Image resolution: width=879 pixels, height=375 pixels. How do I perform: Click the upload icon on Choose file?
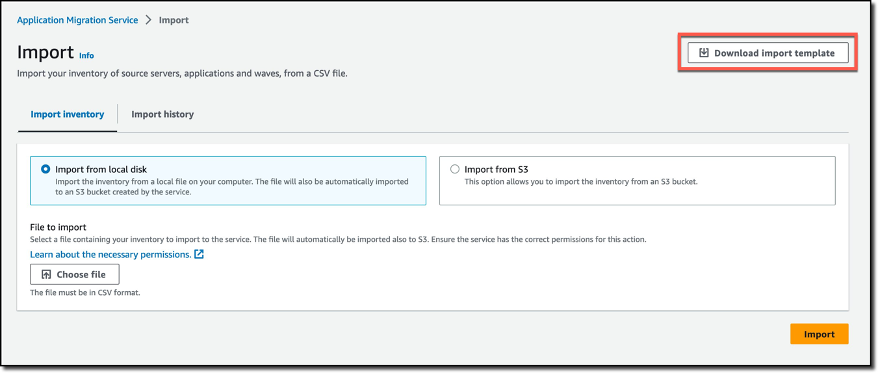(x=47, y=275)
